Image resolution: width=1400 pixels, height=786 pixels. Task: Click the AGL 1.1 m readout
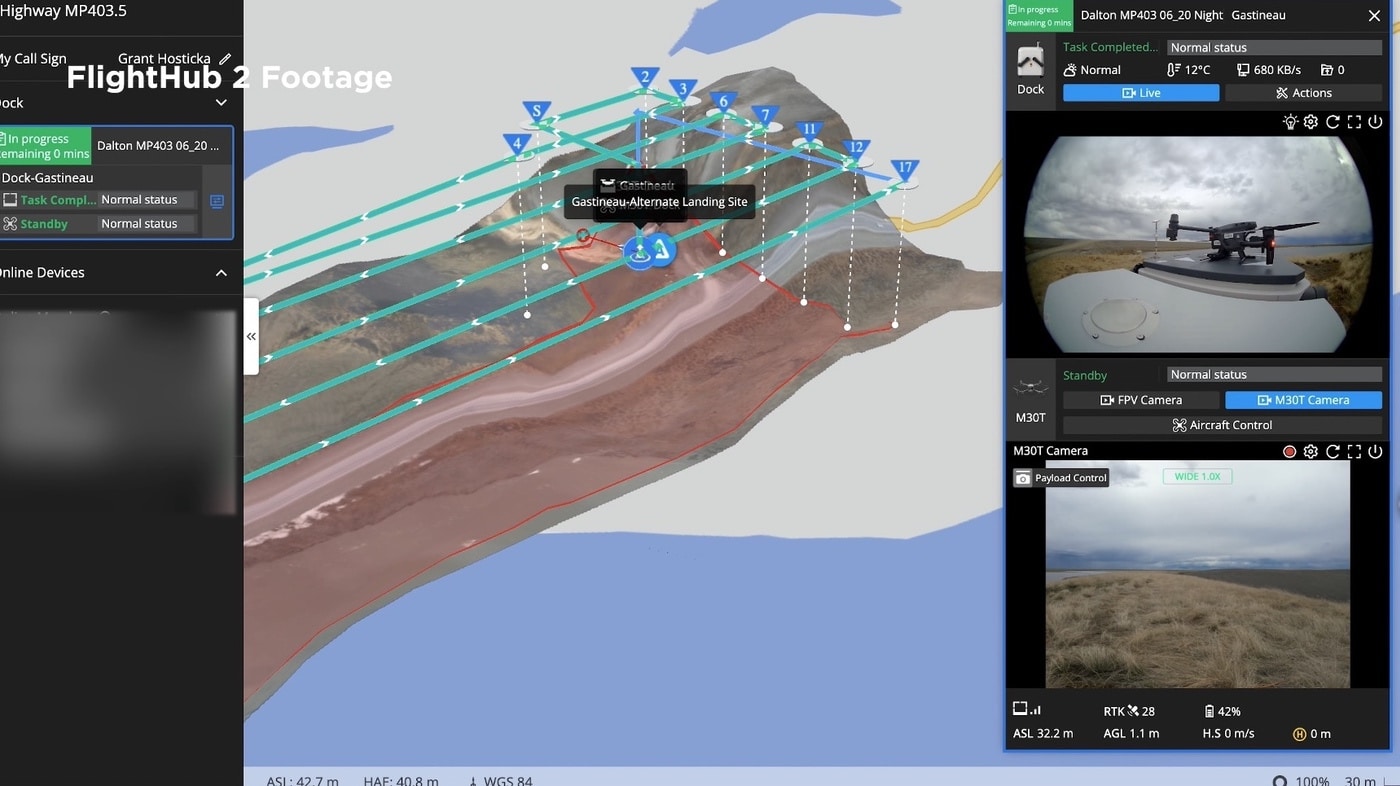tap(1131, 734)
